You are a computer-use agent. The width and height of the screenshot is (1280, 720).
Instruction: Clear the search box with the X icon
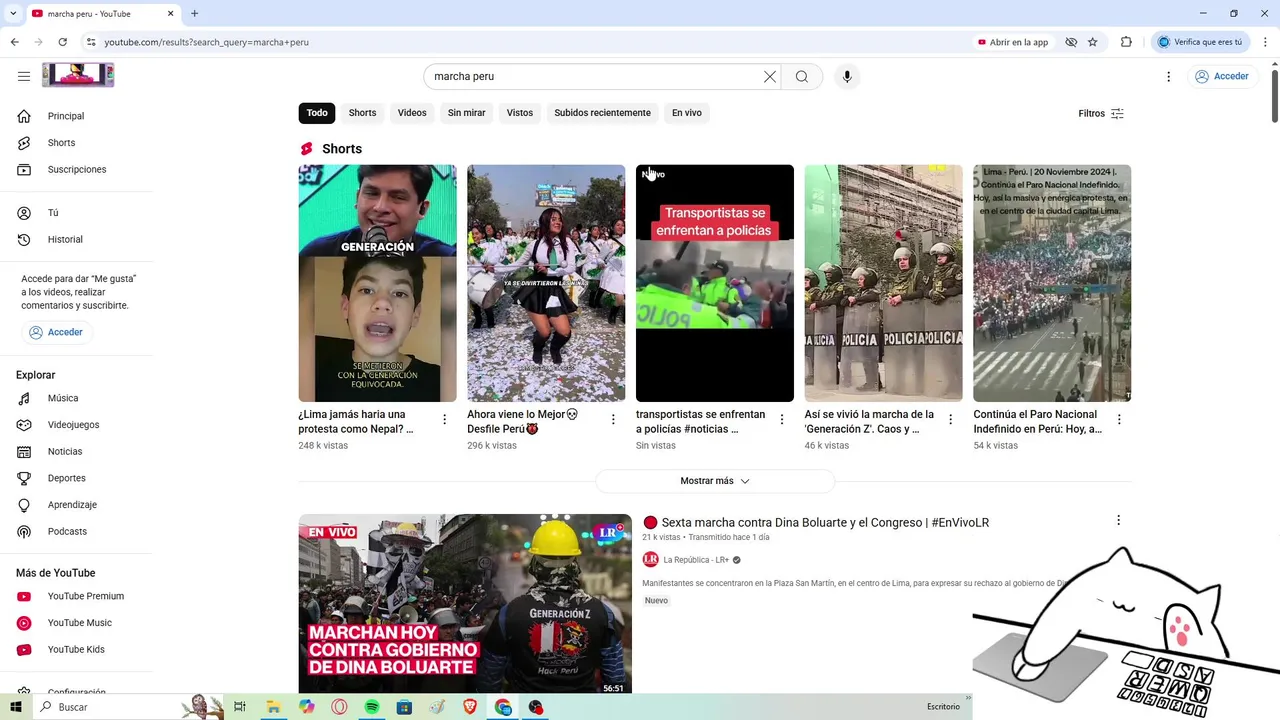pos(770,77)
